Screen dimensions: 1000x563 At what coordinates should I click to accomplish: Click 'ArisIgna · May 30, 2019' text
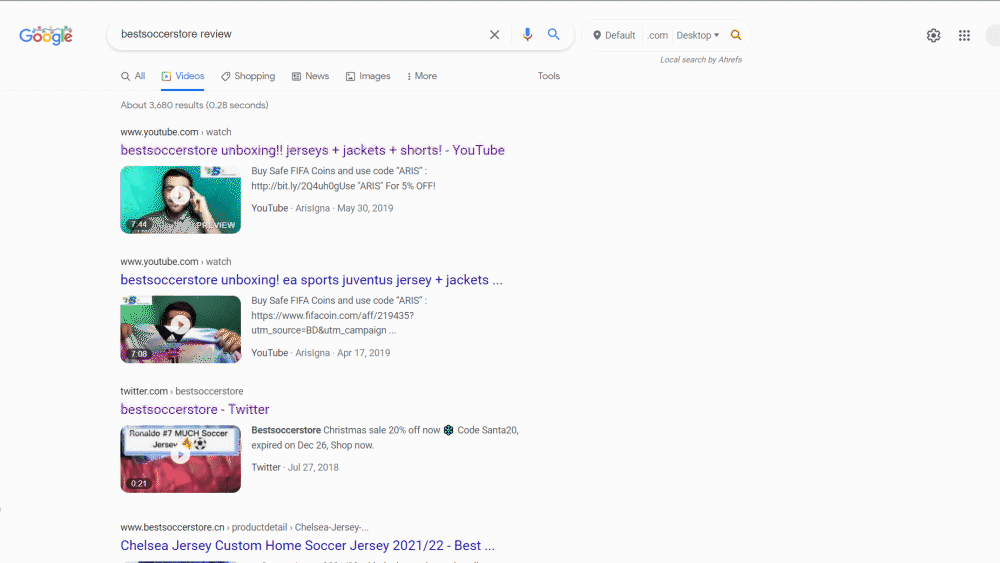[344, 208]
